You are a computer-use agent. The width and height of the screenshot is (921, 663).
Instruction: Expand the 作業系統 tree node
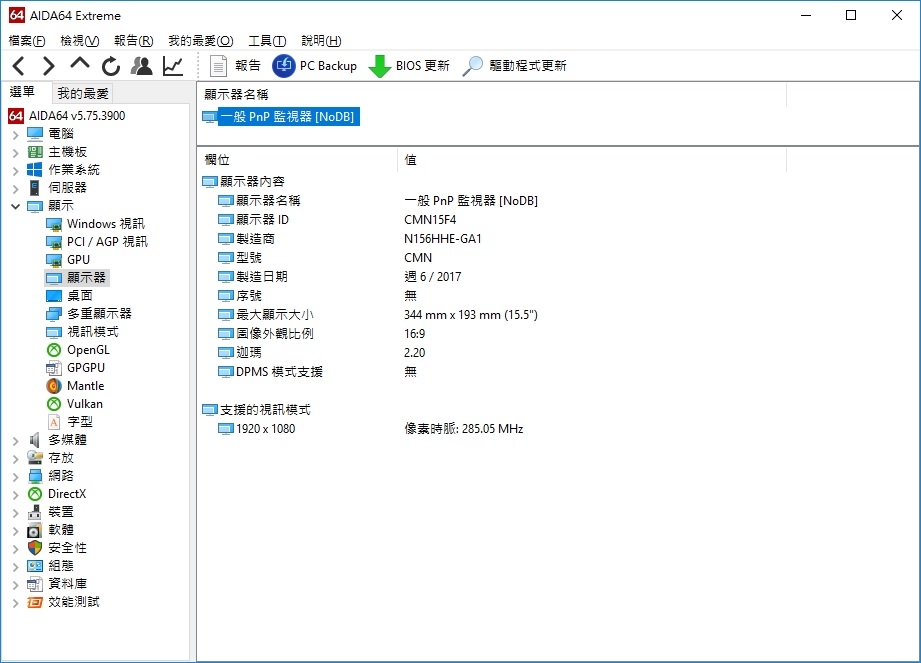click(x=15, y=170)
